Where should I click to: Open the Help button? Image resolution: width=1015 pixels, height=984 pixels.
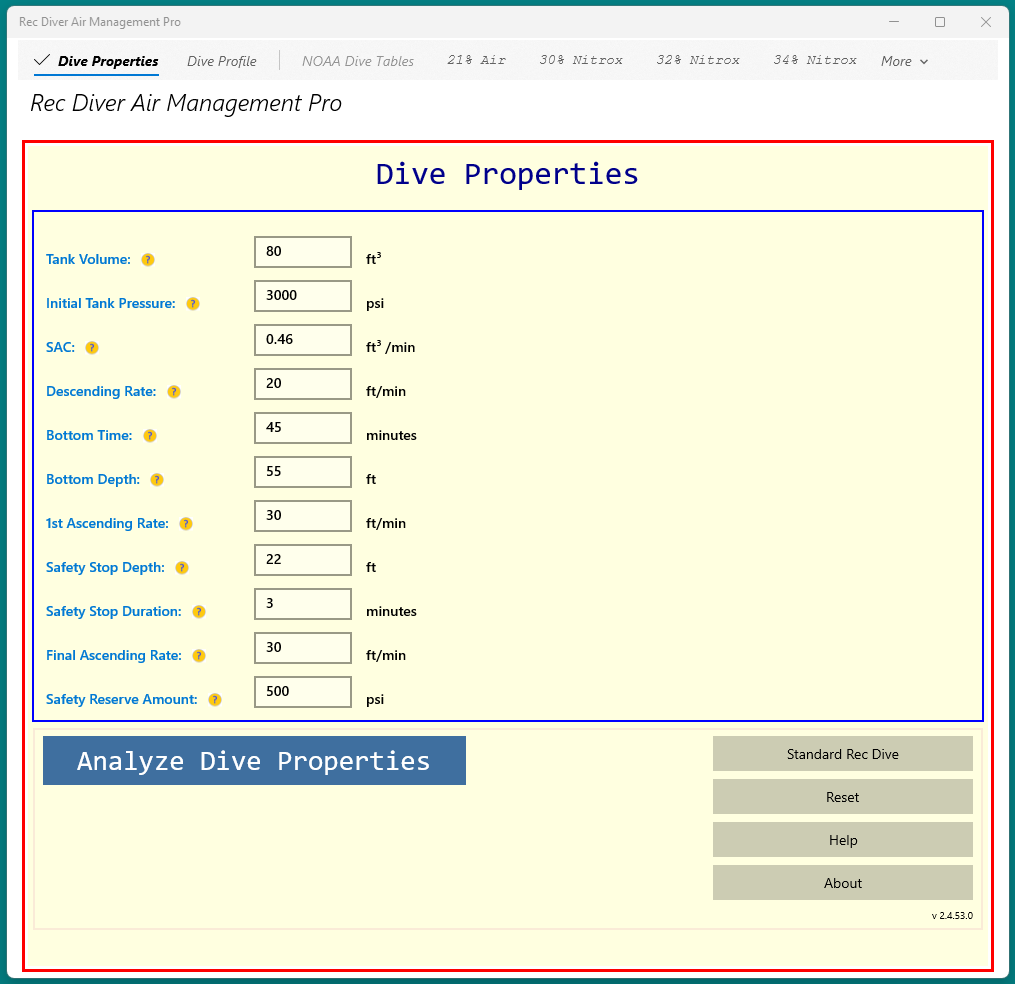coord(843,840)
